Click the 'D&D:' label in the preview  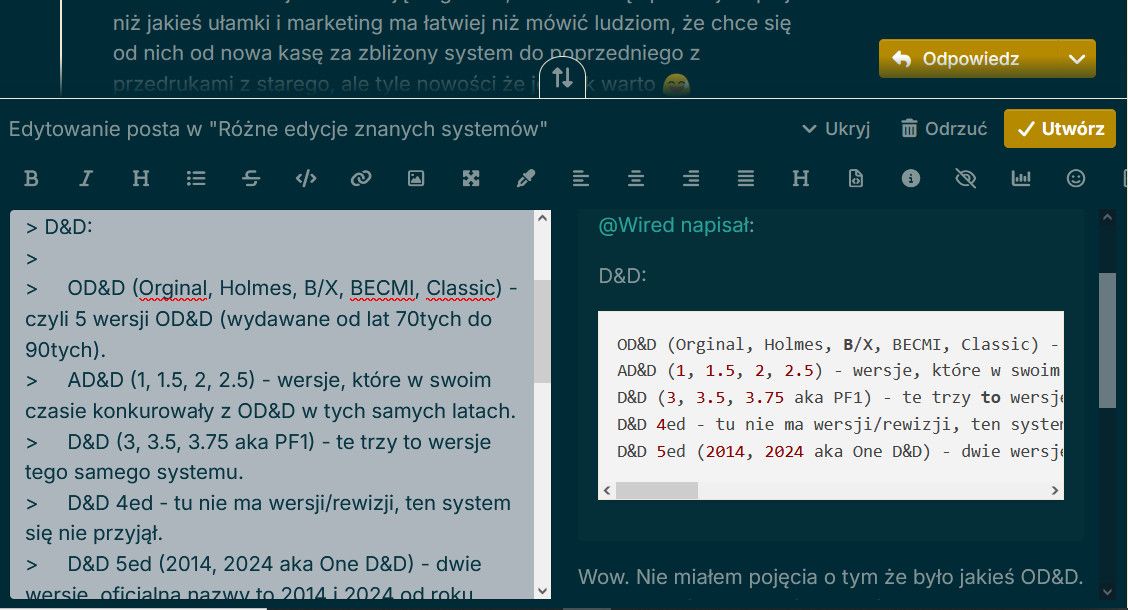coord(622,276)
